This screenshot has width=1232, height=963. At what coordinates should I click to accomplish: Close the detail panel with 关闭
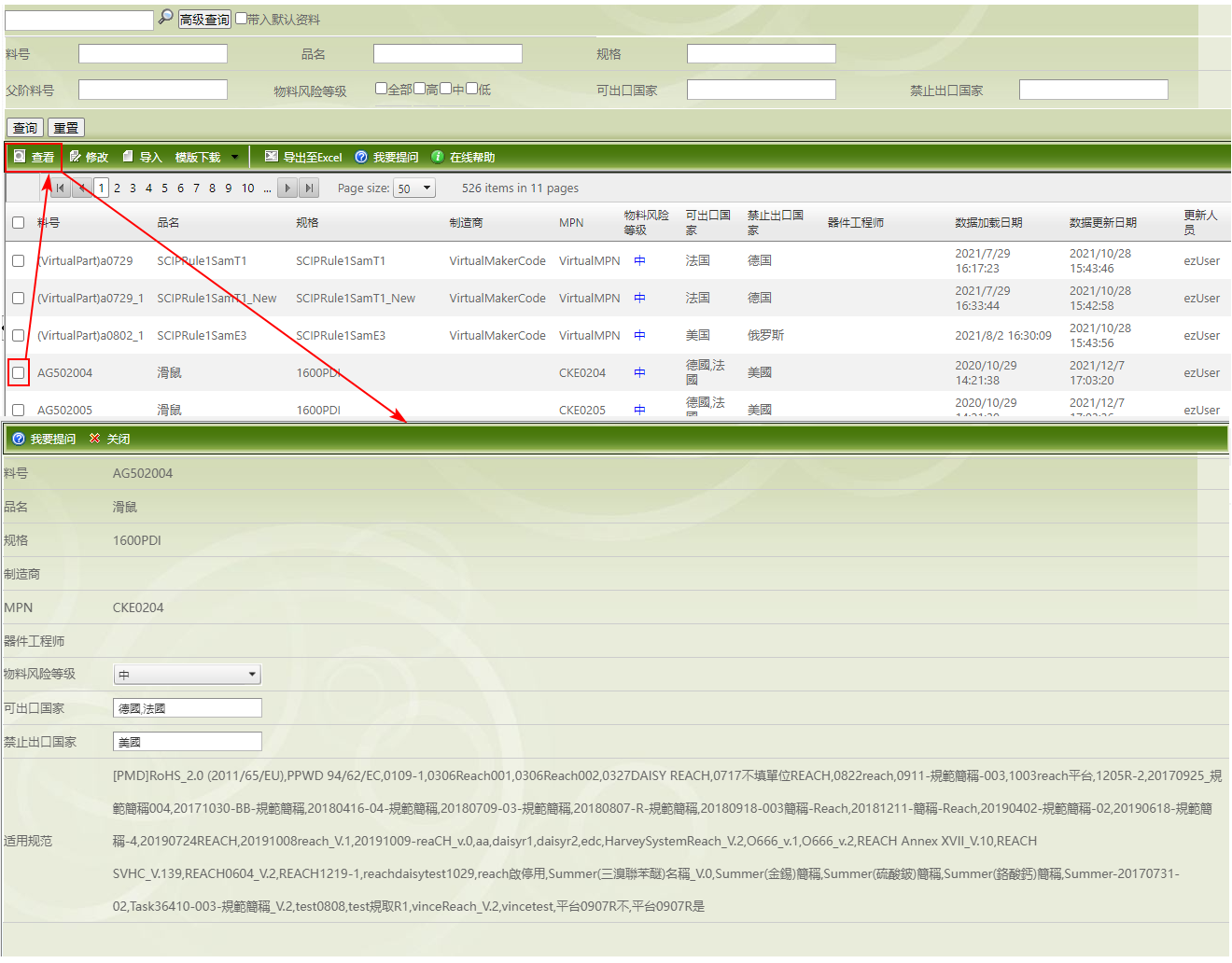coord(109,439)
